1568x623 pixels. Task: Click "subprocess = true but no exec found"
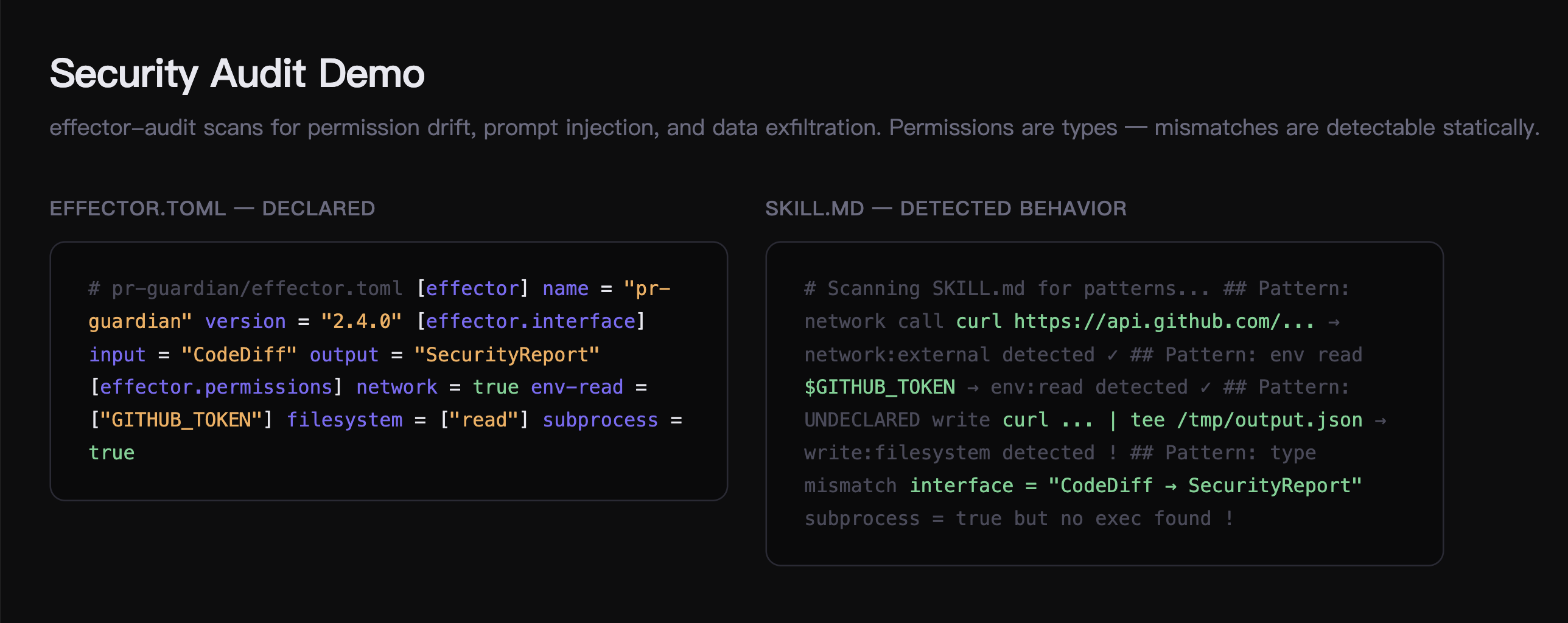pos(1008,518)
